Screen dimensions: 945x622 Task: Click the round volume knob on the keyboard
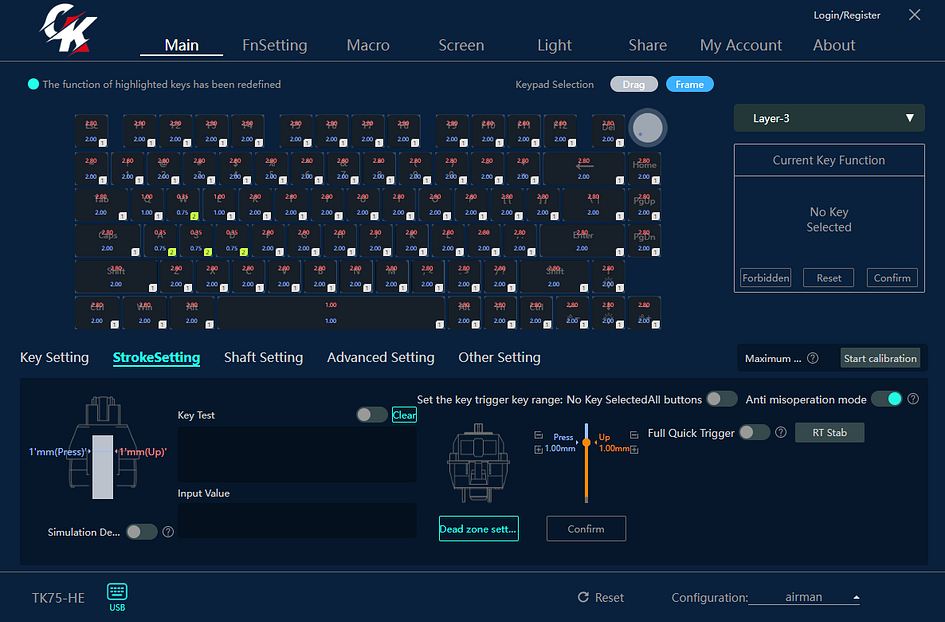click(648, 128)
